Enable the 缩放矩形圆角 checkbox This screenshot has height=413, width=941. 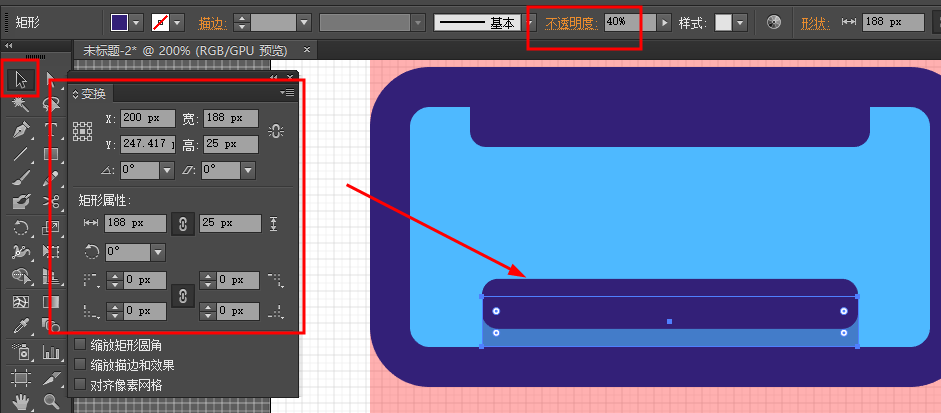(80, 345)
